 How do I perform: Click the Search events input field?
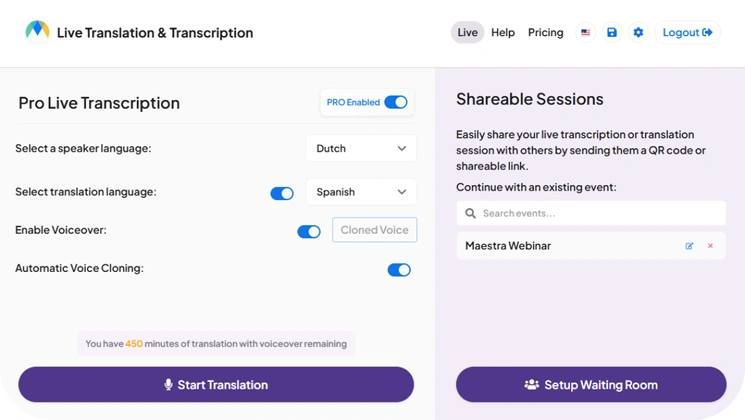(600, 213)
